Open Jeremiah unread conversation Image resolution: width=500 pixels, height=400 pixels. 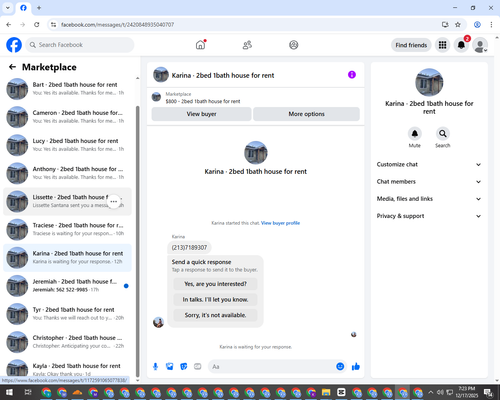(x=67, y=286)
